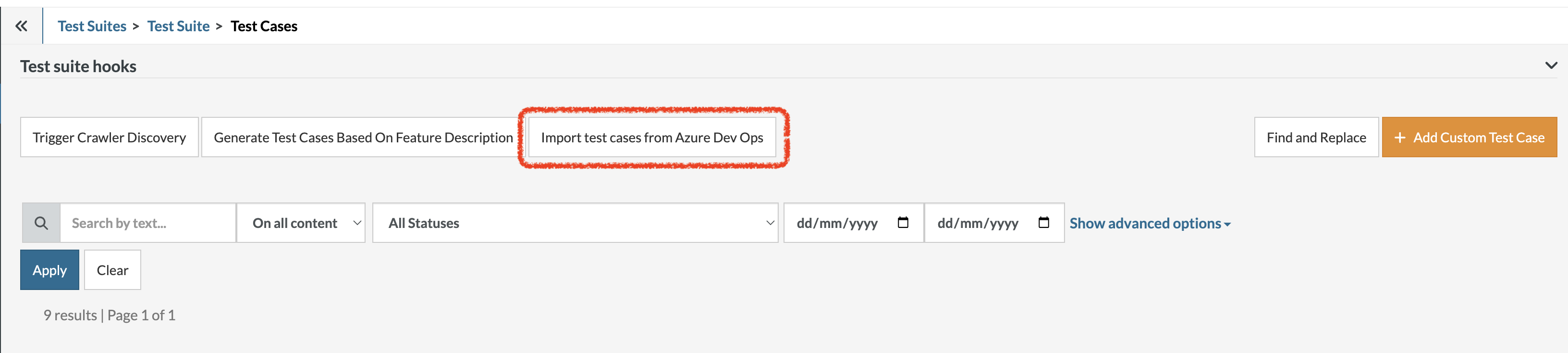Generate Test Cases Based On Feature Description

tap(363, 138)
